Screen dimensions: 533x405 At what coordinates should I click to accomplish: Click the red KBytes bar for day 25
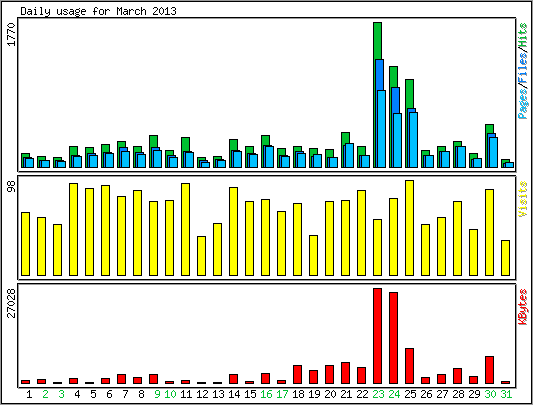coord(409,366)
